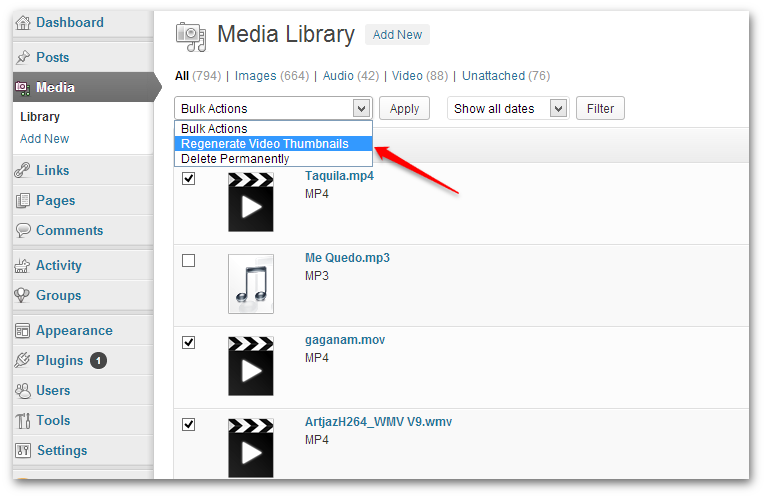Click the Groups balloon icon
Image resolution: width=766 pixels, height=498 pixels.
click(23, 295)
